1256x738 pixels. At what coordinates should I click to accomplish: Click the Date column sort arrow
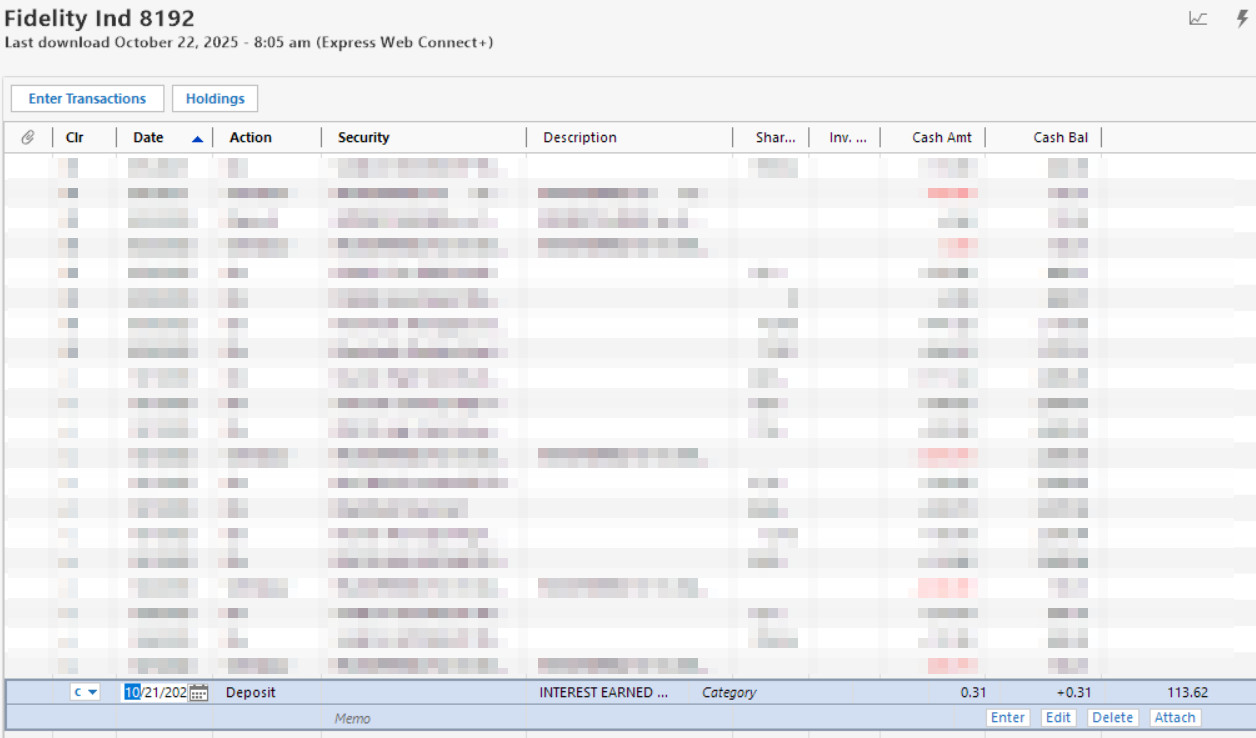click(x=197, y=139)
